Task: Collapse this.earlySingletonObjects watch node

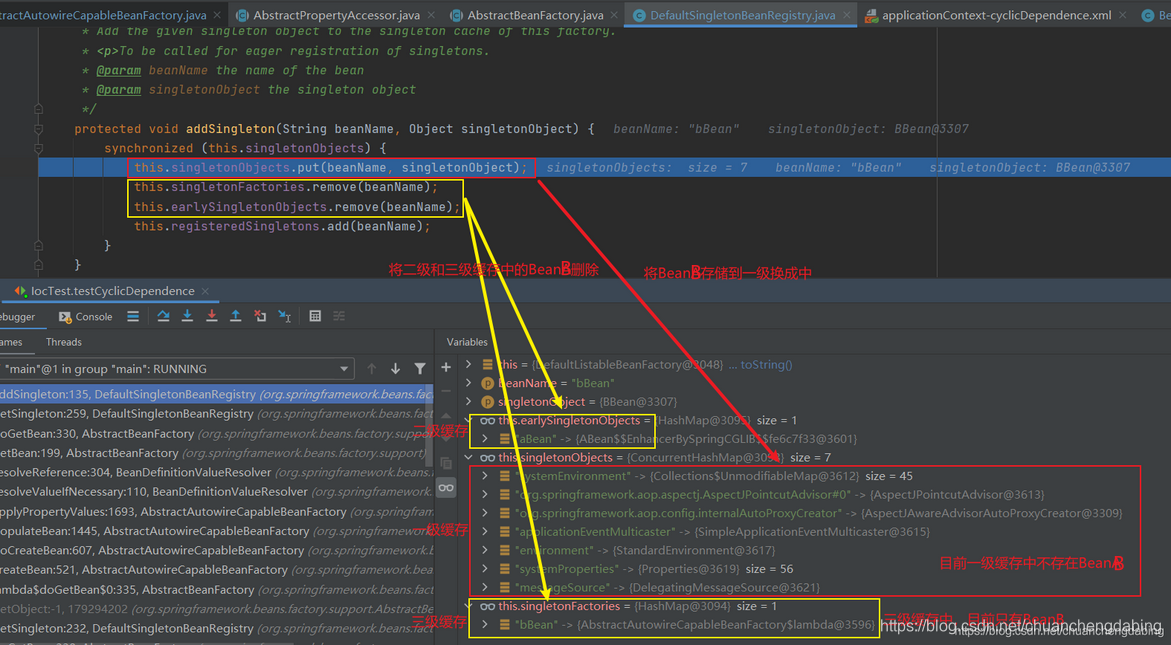Action: click(468, 420)
